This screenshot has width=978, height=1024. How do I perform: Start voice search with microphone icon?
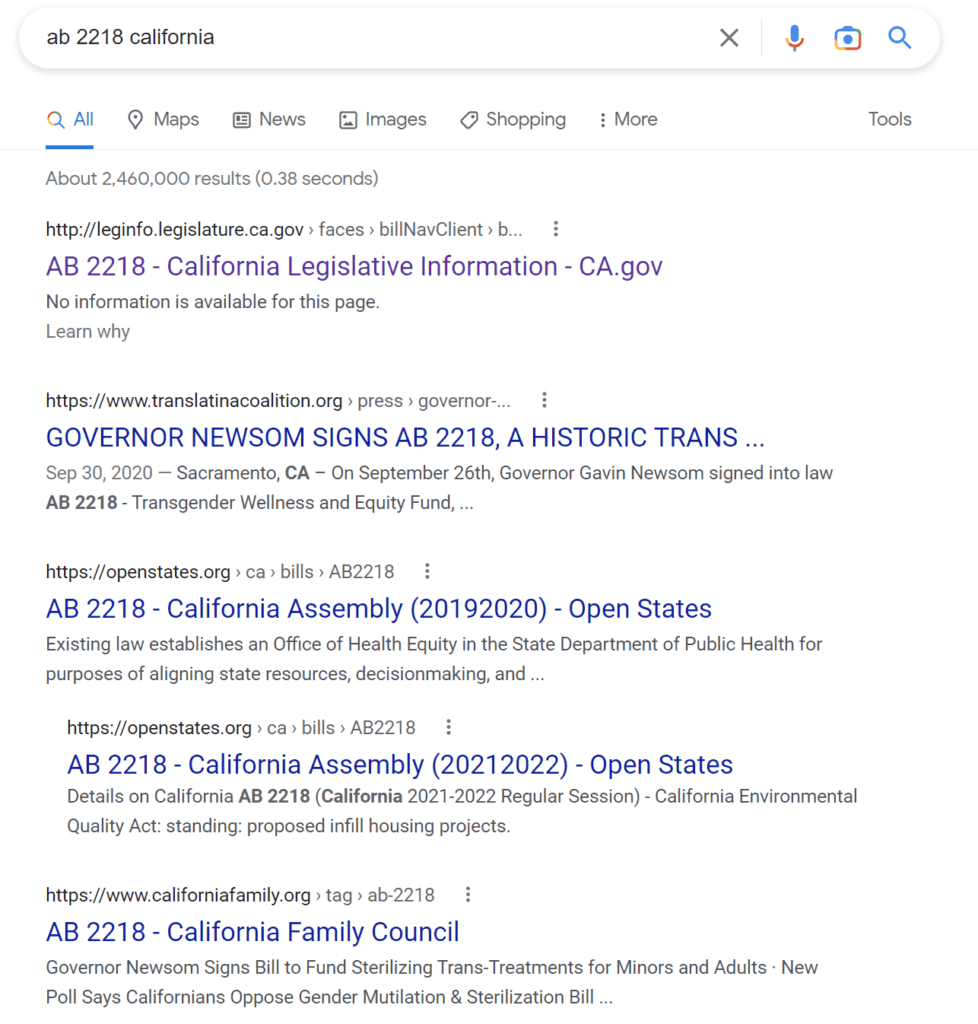coord(794,38)
